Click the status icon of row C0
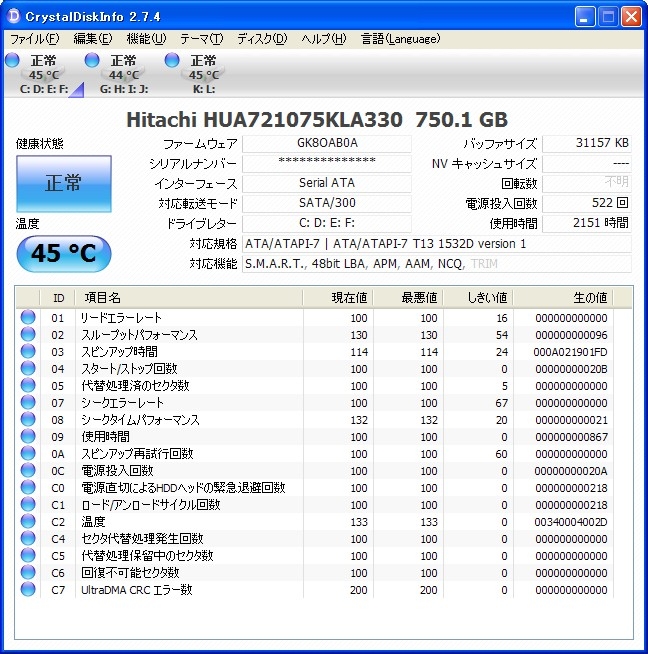 point(28,488)
